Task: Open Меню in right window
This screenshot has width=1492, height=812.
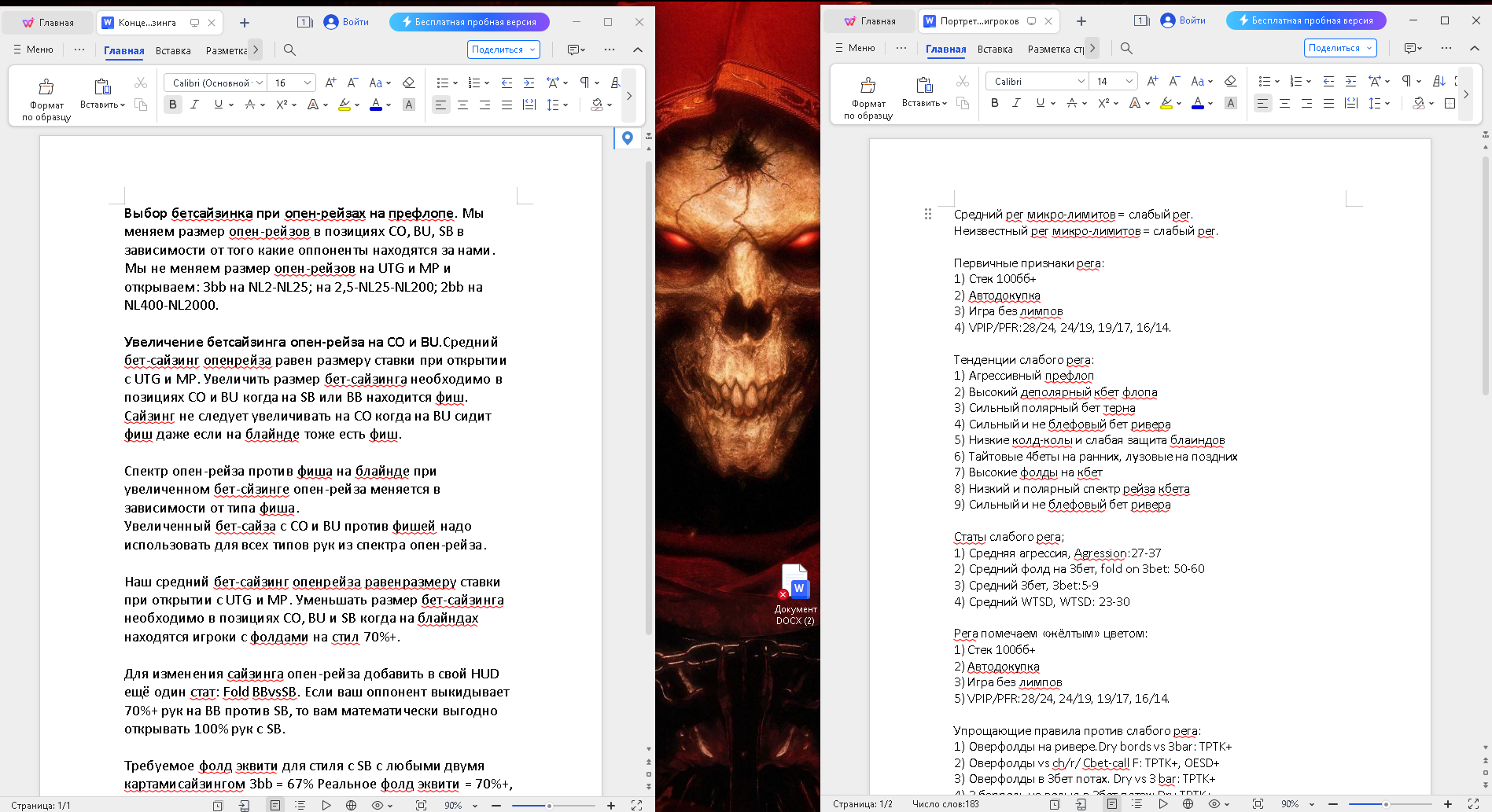Action: 855,48
